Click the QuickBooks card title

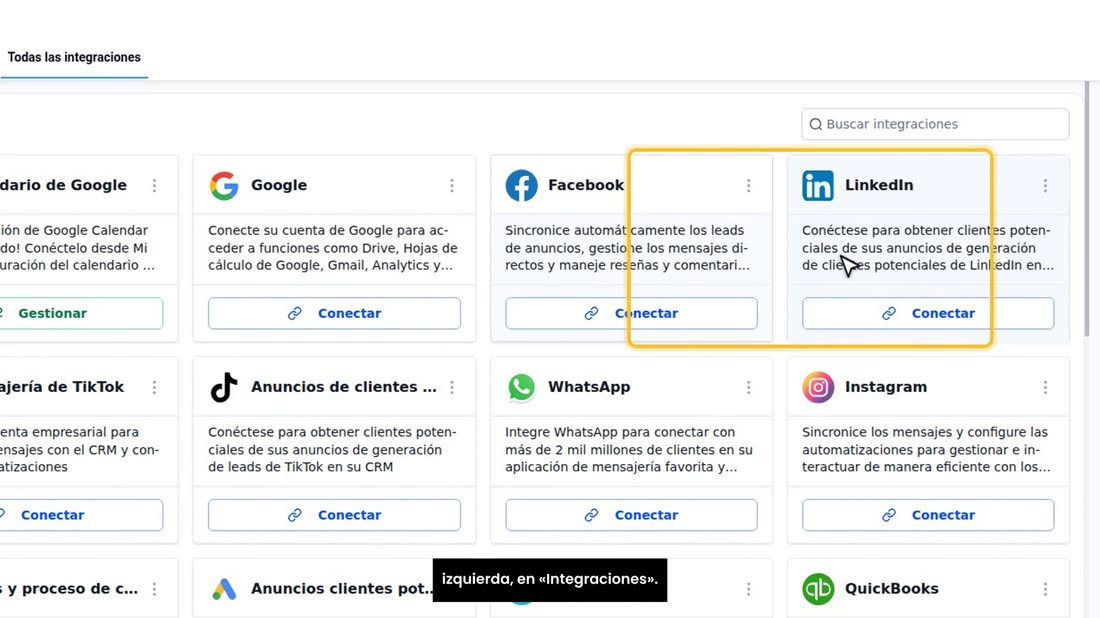click(892, 589)
